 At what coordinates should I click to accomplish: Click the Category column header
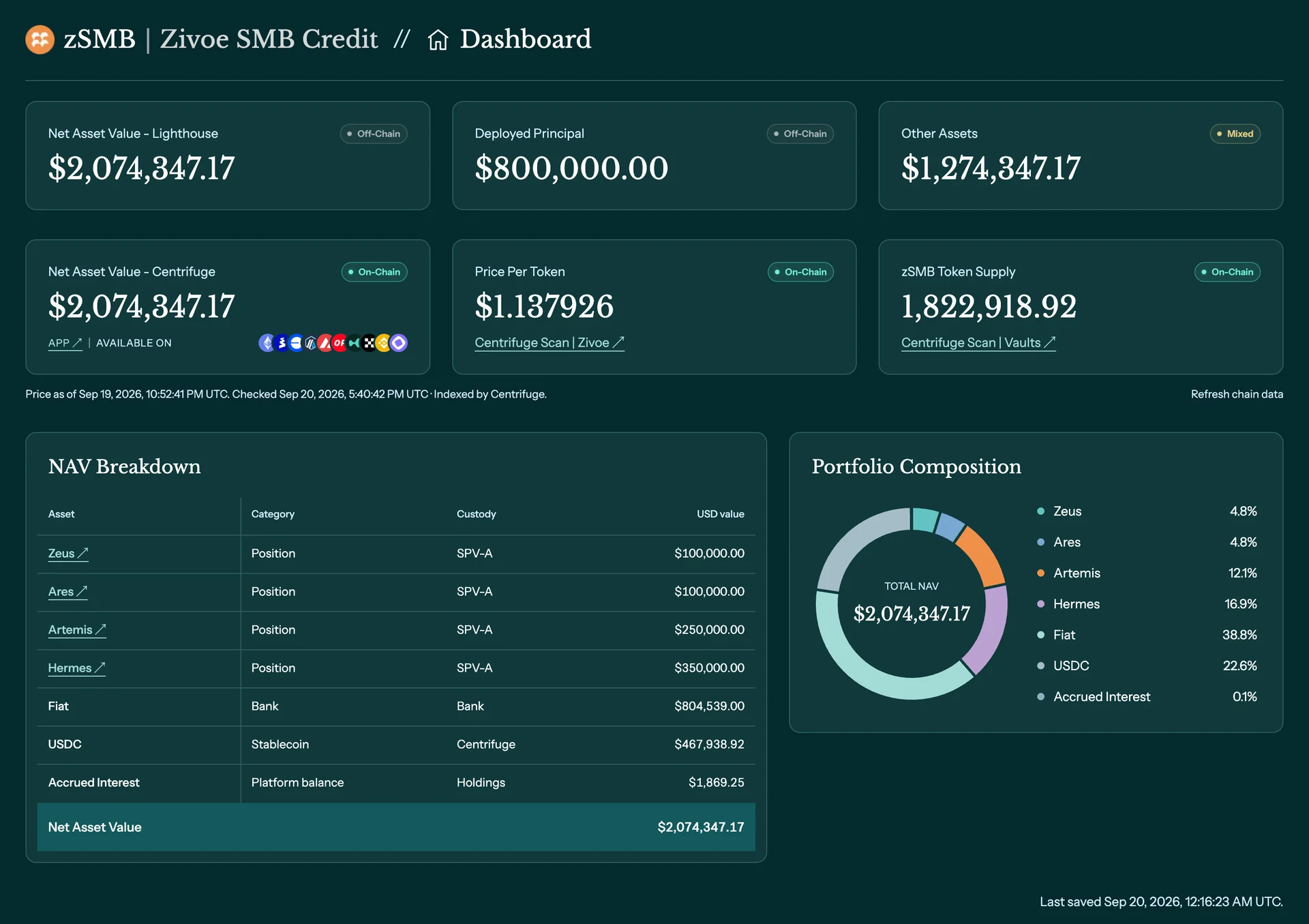coord(273,514)
